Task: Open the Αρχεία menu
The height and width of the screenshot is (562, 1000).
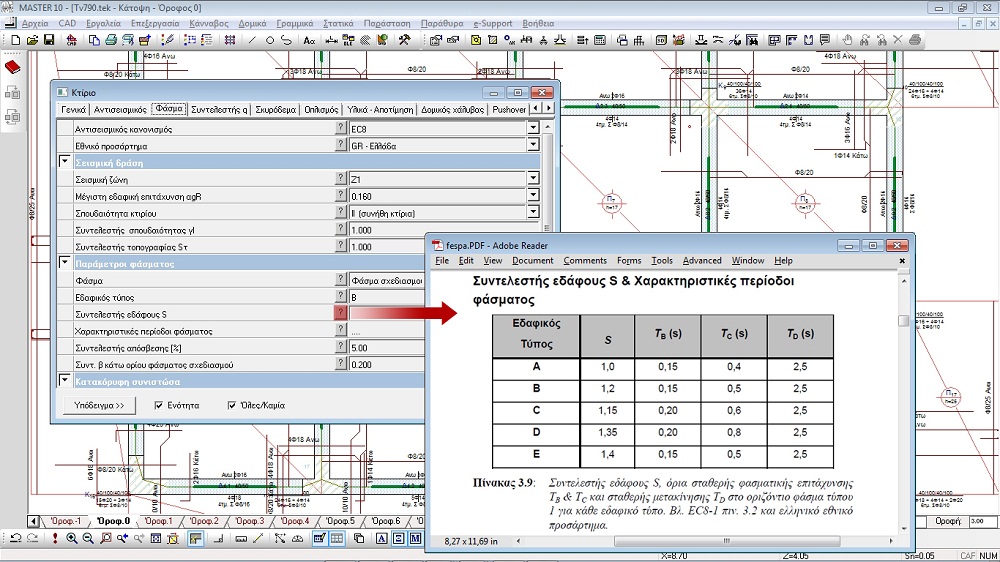Action: pos(35,24)
